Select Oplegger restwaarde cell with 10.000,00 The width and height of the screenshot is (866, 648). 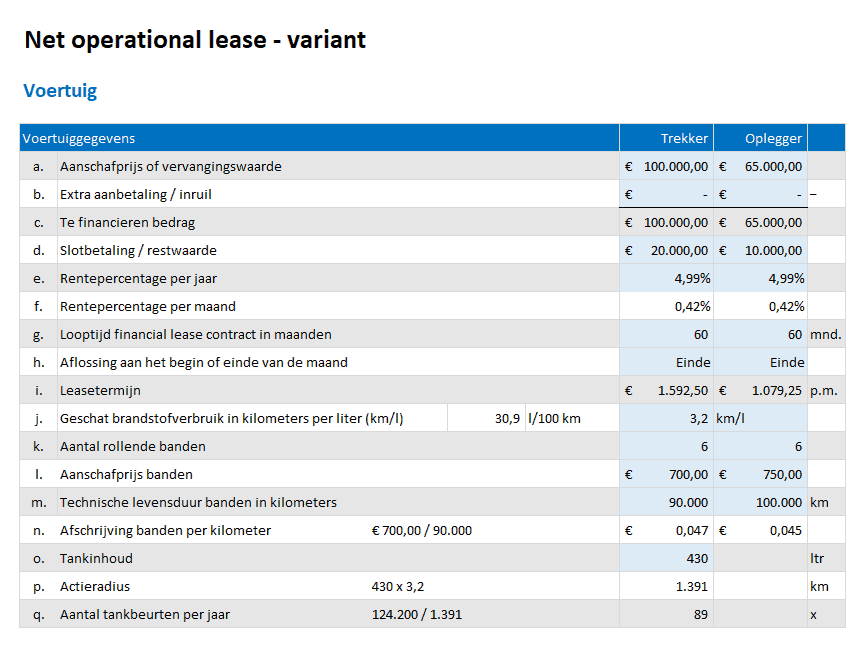760,250
